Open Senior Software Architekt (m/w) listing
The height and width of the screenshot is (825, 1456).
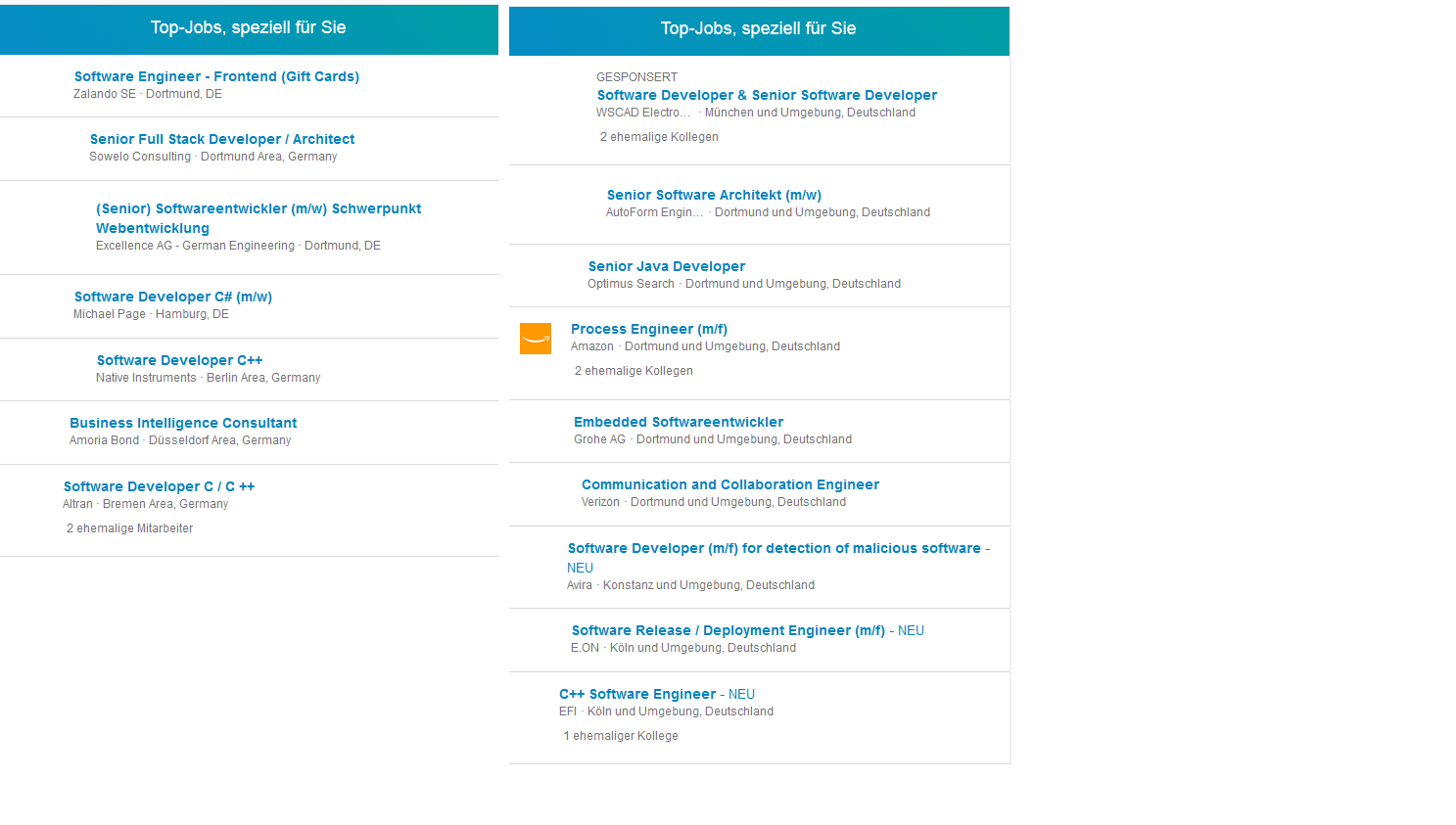714,195
